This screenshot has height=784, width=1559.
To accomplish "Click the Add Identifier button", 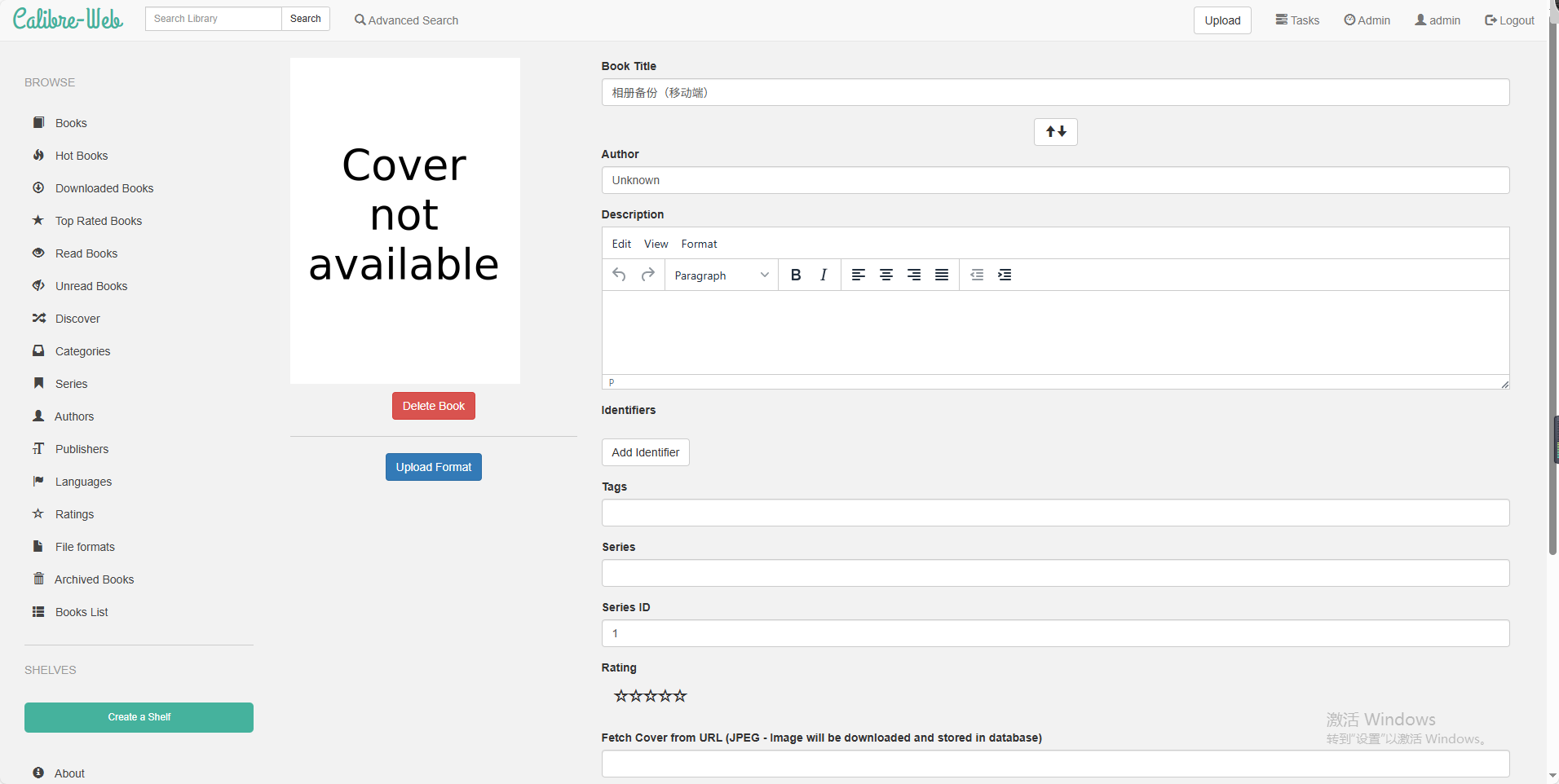I will pos(646,452).
